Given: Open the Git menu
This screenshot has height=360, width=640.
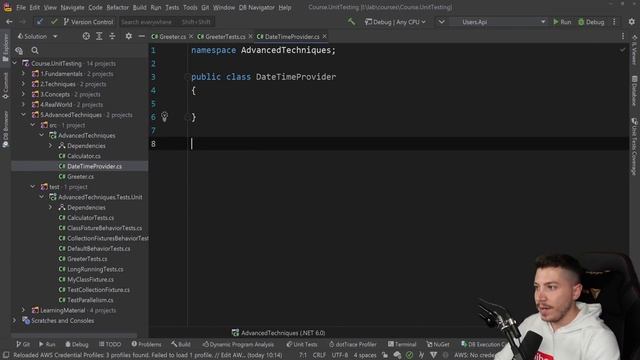Looking at the screenshot, I should pos(205,7).
